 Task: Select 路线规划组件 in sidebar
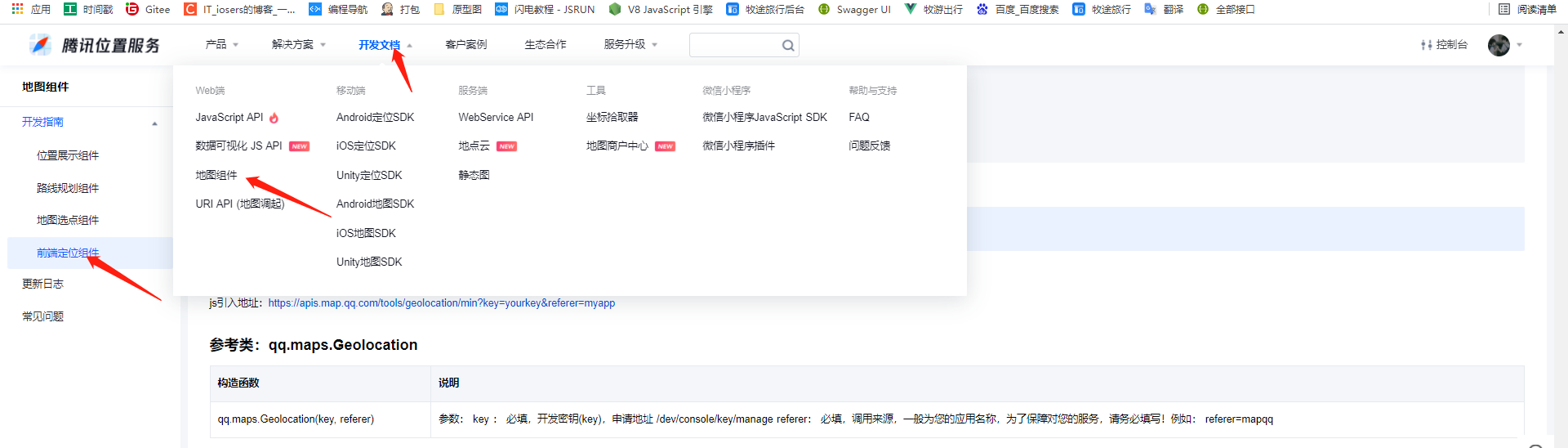(x=68, y=188)
